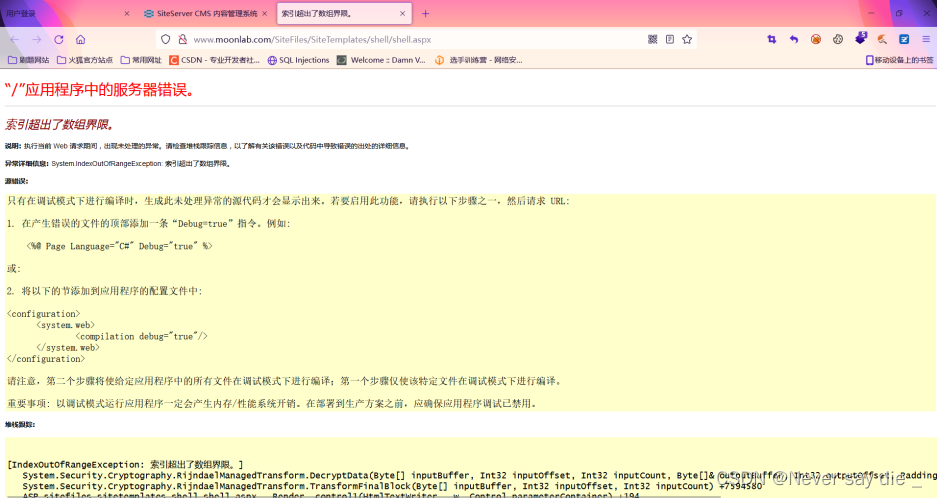Viewport: 937px width, 498px height.
Task: Close the 用户登录 tab
Action: click(x=127, y=13)
